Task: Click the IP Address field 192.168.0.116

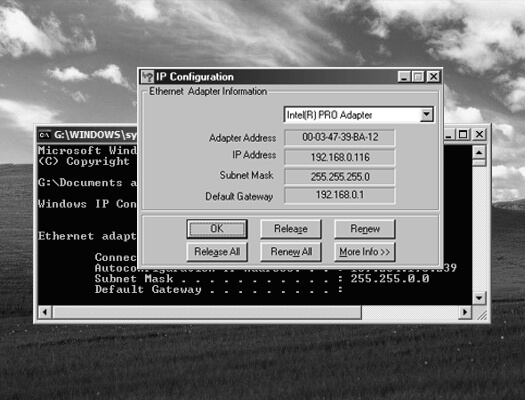Action: tap(340, 157)
